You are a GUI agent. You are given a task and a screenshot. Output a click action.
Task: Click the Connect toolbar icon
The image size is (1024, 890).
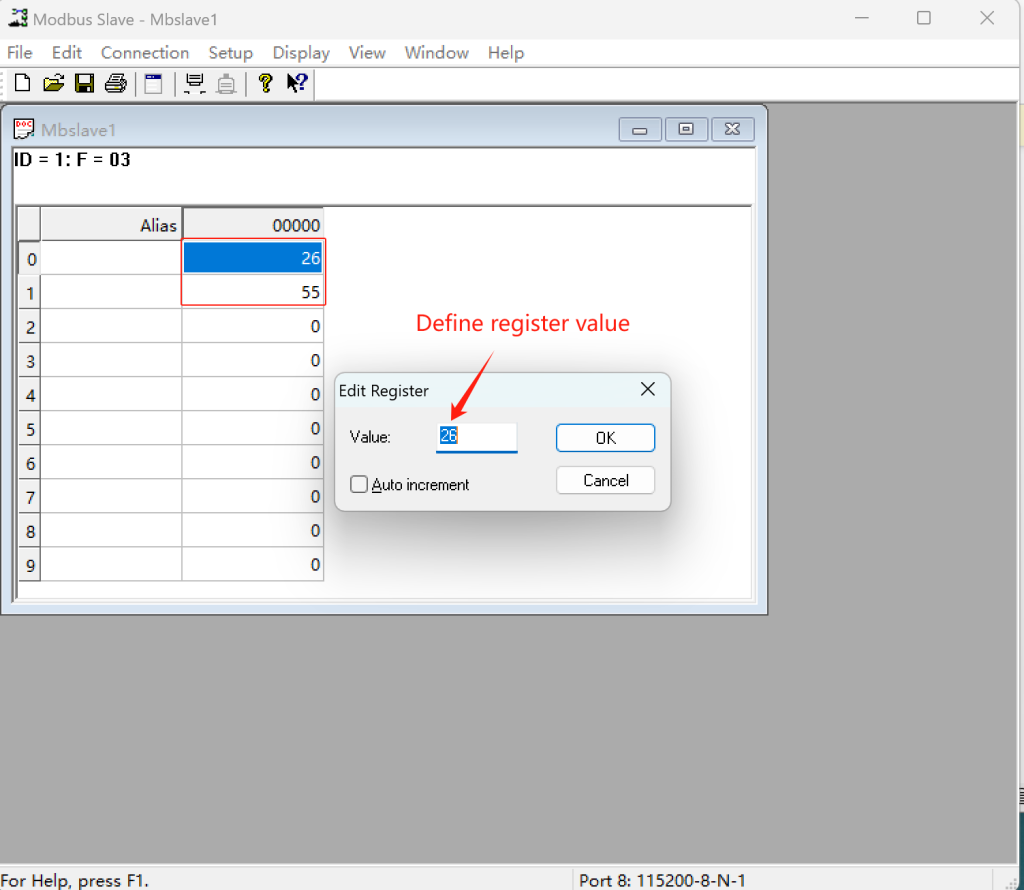195,83
